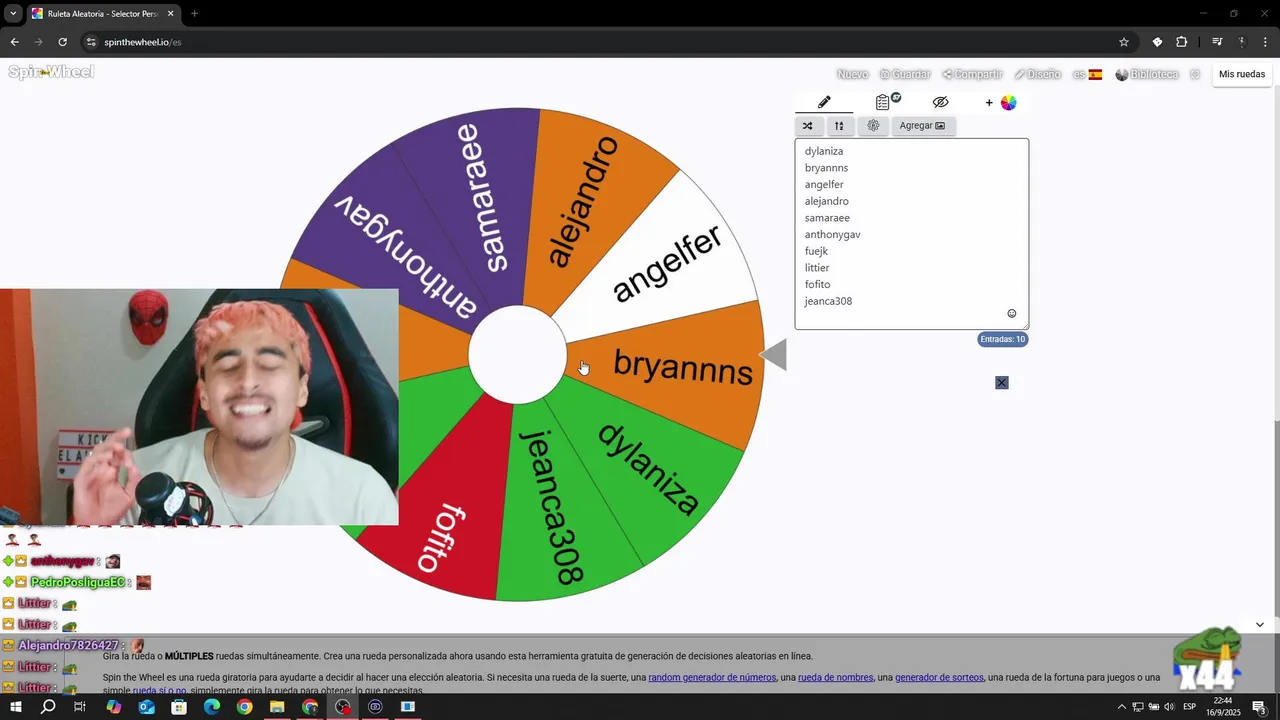
Task: Go back to the previous page
Action: click(14, 42)
